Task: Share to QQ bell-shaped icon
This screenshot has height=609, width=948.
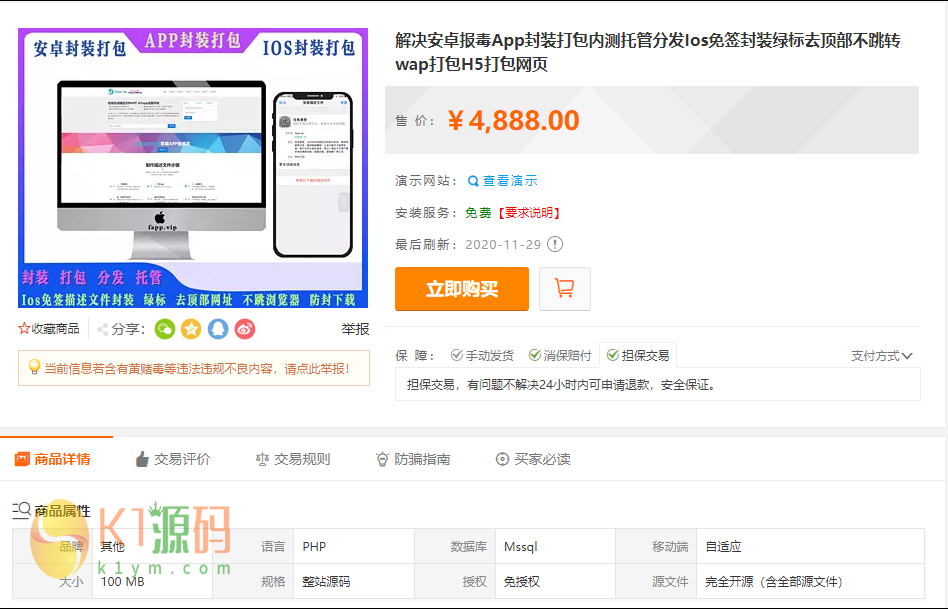Action: pos(218,329)
